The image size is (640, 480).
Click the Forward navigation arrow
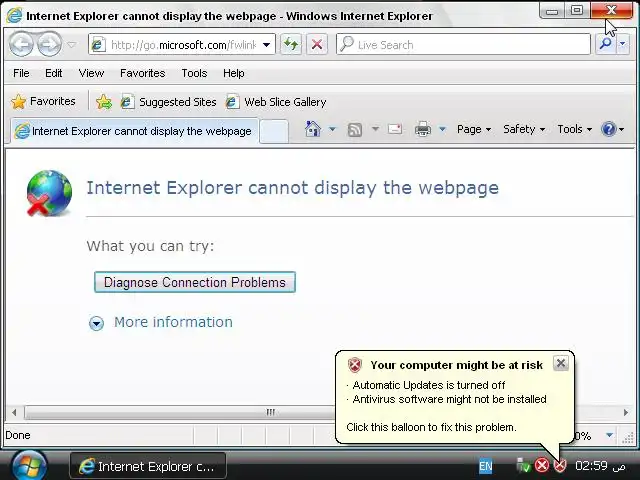(49, 44)
